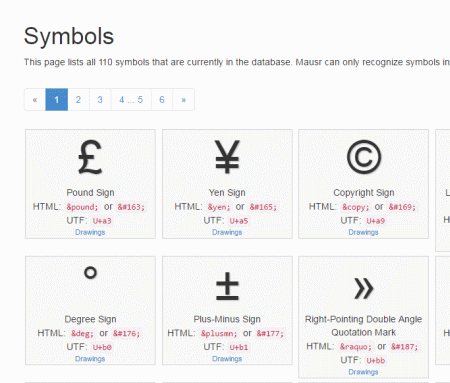Click the U+b1 UTF code

point(239,347)
